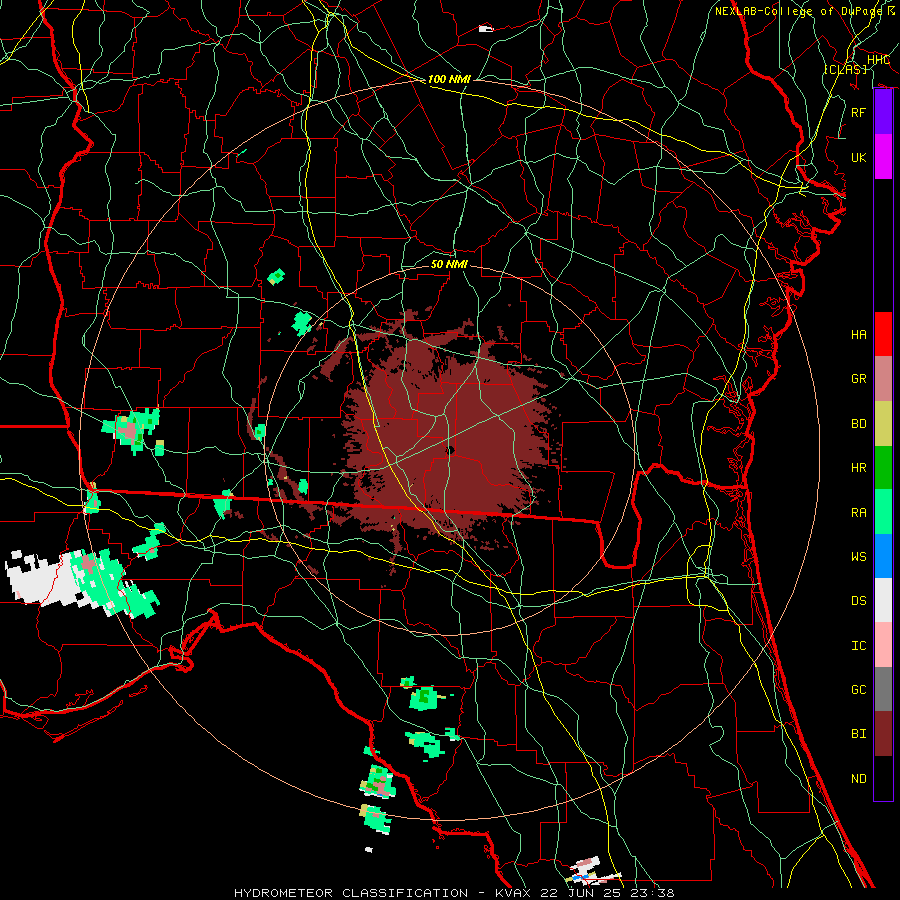Click the [CLAS] units label

pyautogui.click(x=845, y=69)
